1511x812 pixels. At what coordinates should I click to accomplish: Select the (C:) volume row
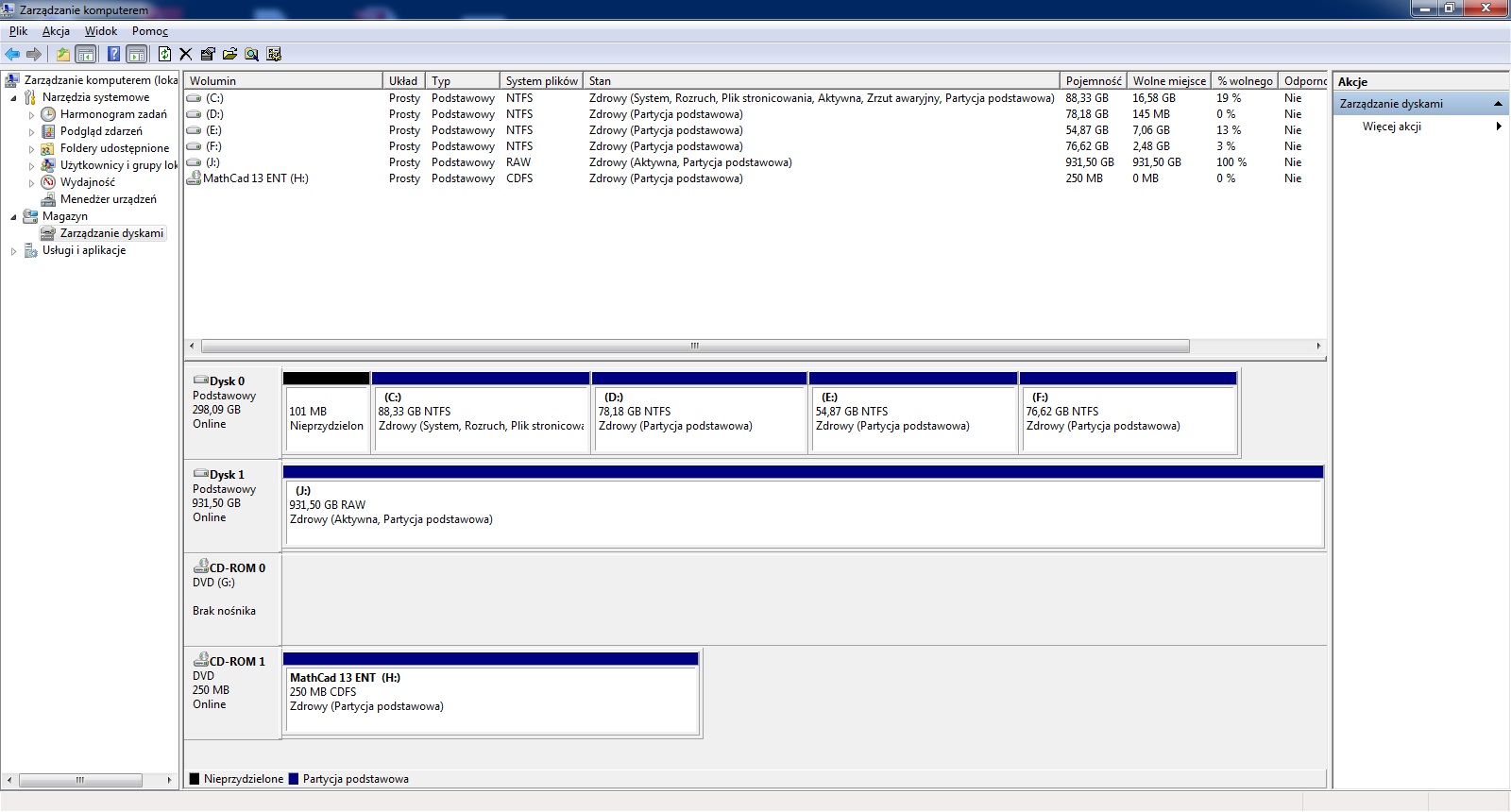[x=755, y=98]
